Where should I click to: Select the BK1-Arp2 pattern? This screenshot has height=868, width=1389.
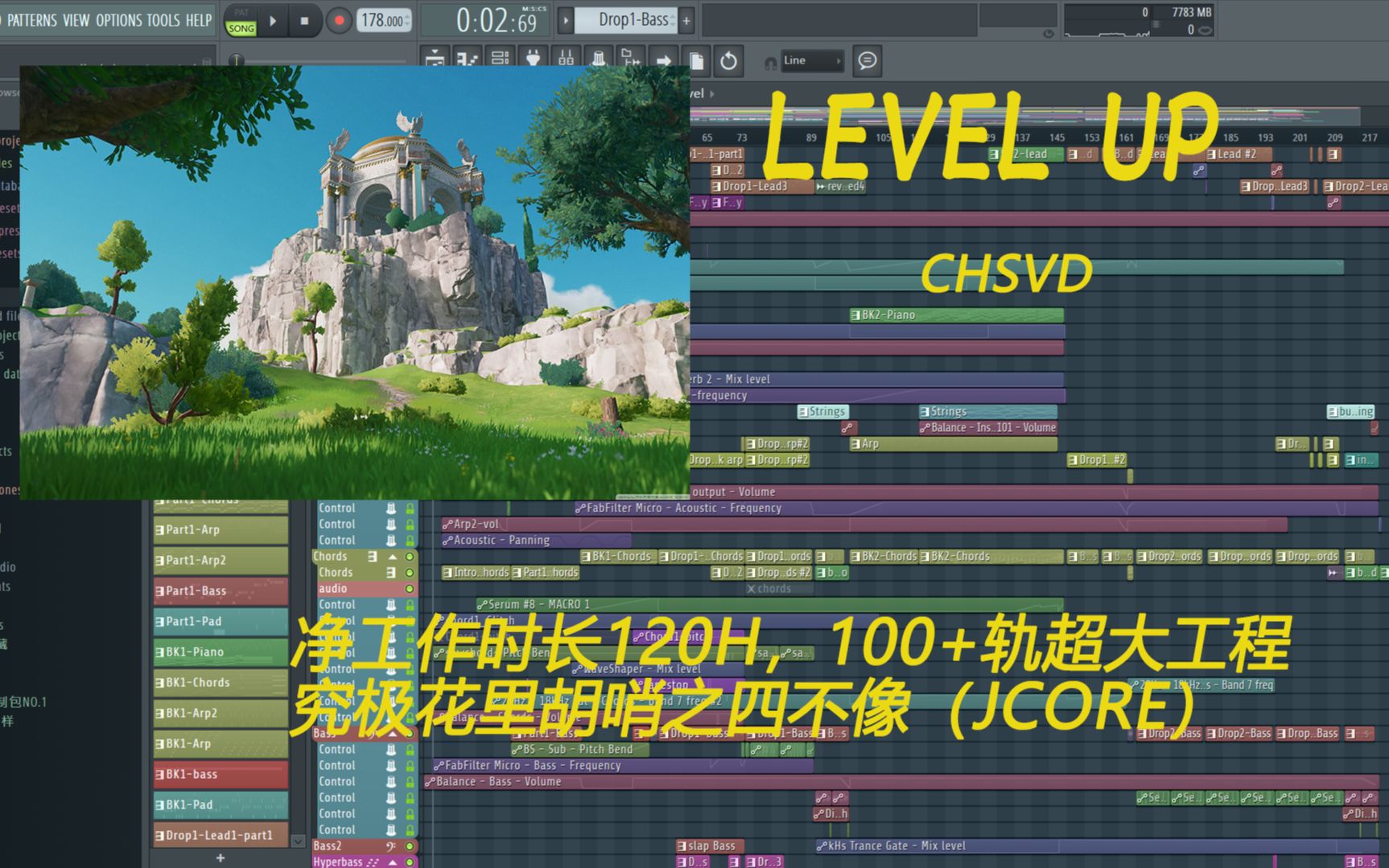pyautogui.click(x=221, y=713)
